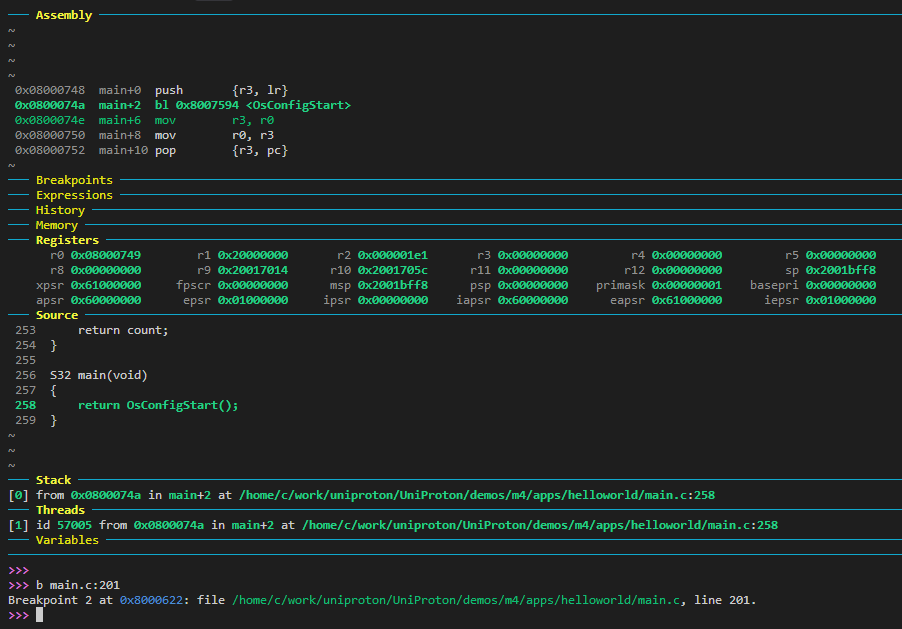
Task: Click the 'bl 0x8007594 <OsConfigStart>' instruction
Action: pyautogui.click(x=253, y=105)
